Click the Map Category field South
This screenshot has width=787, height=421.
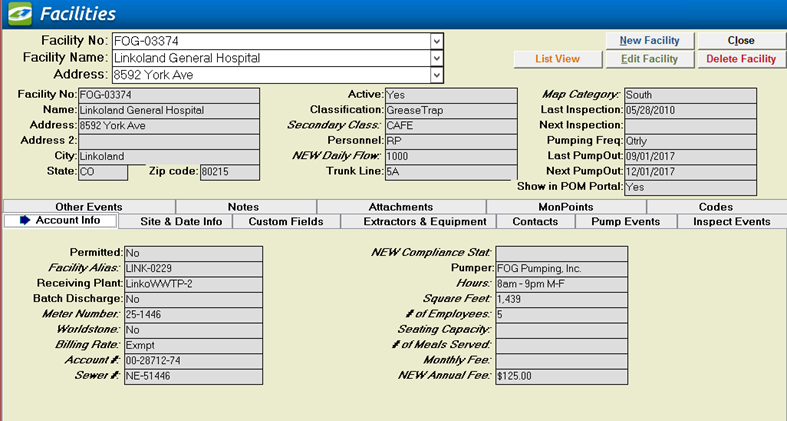691,95
